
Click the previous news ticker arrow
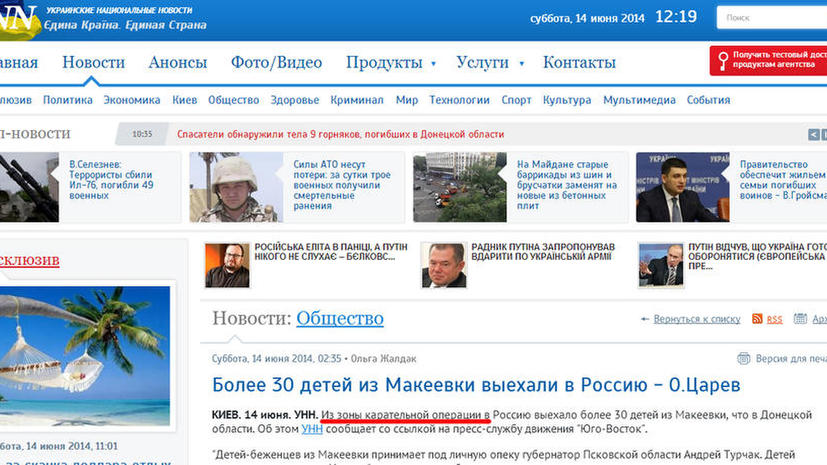[x=813, y=134]
